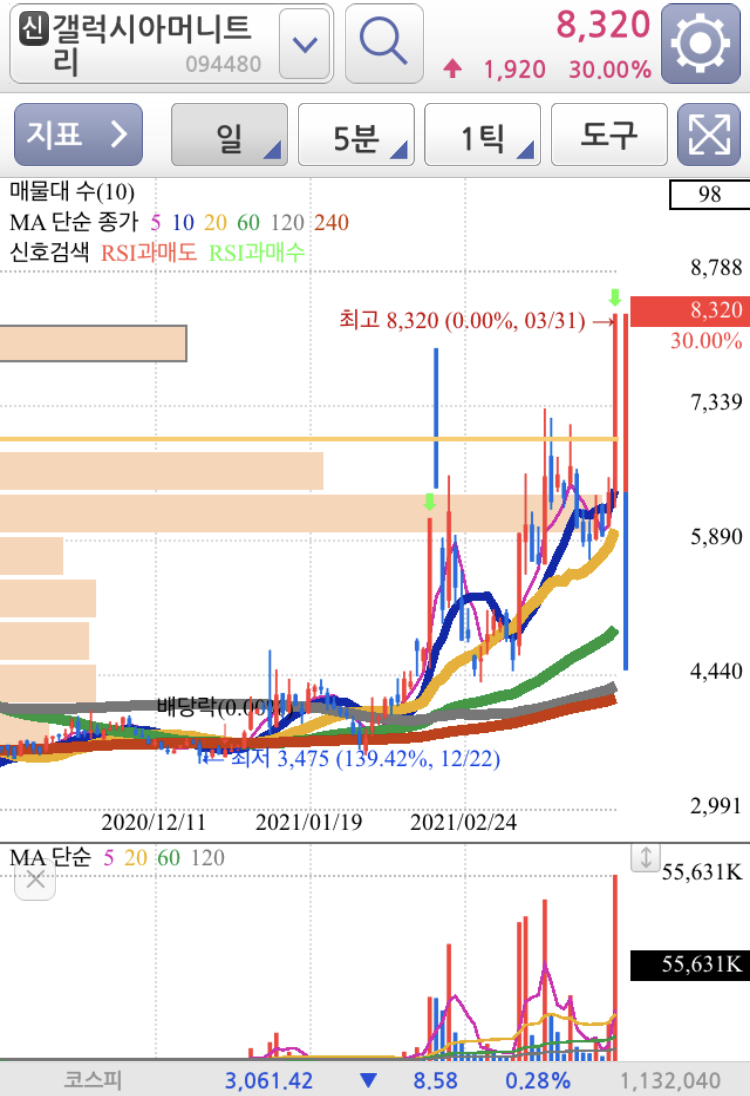Click the current price 8,320 header
The height and width of the screenshot is (1096, 750).
point(603,24)
